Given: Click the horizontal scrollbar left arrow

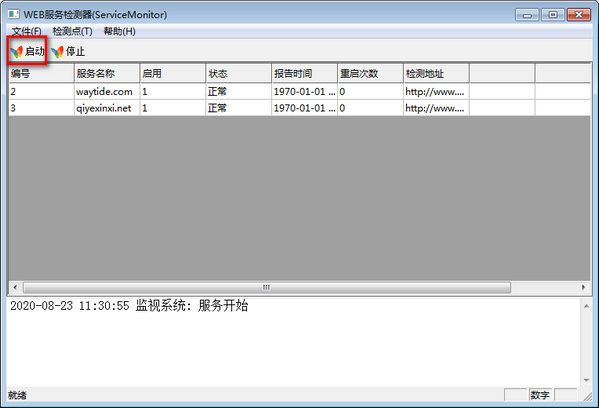Looking at the screenshot, I should pyautogui.click(x=15, y=287).
